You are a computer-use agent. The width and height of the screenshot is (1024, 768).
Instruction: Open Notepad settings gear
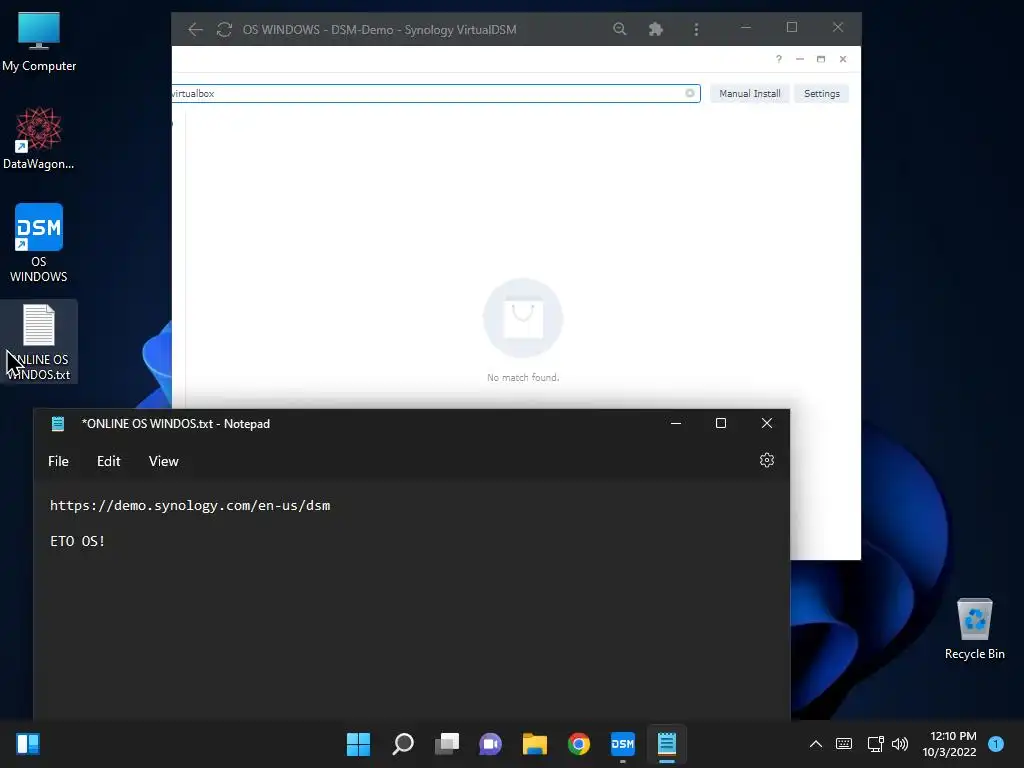click(767, 460)
